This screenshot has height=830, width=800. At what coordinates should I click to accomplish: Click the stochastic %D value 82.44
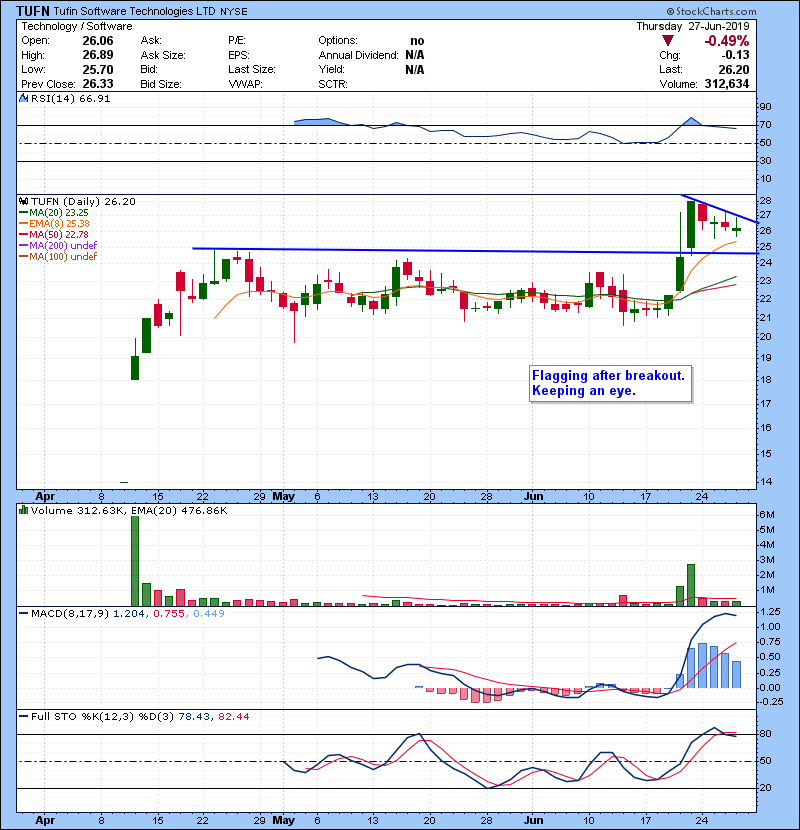[233, 716]
